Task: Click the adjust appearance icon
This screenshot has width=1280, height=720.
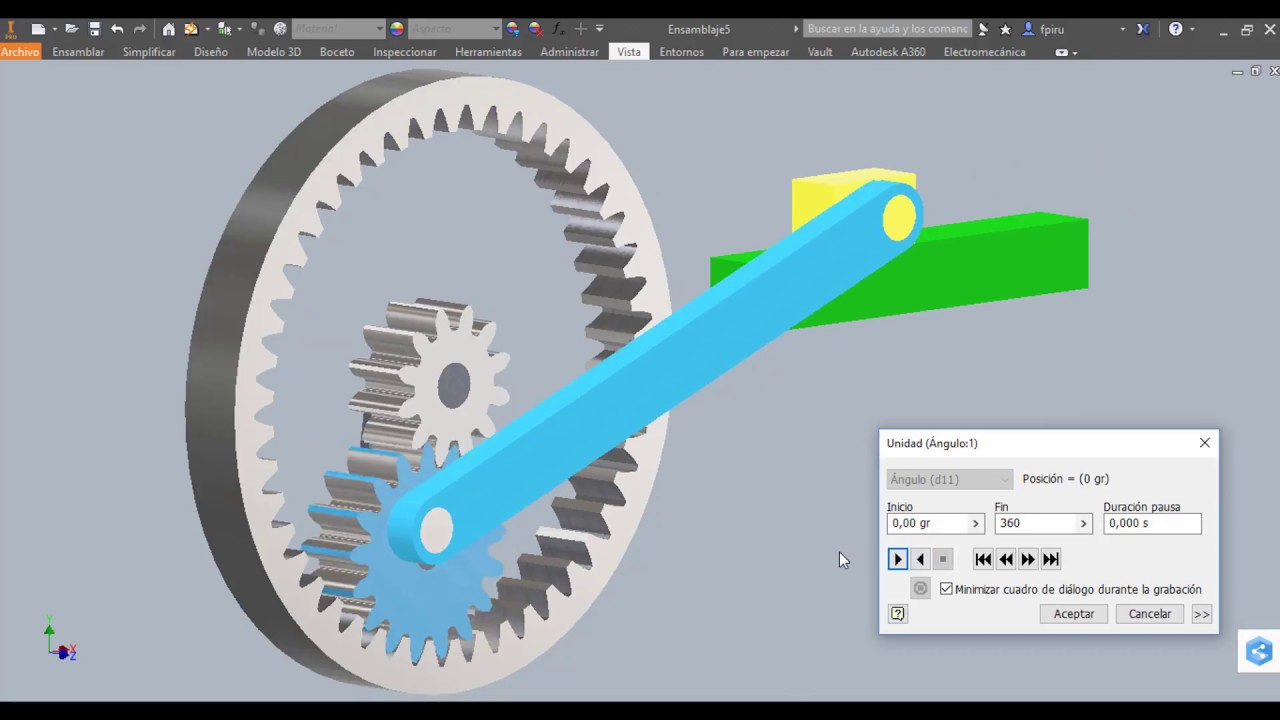Action: point(513,29)
